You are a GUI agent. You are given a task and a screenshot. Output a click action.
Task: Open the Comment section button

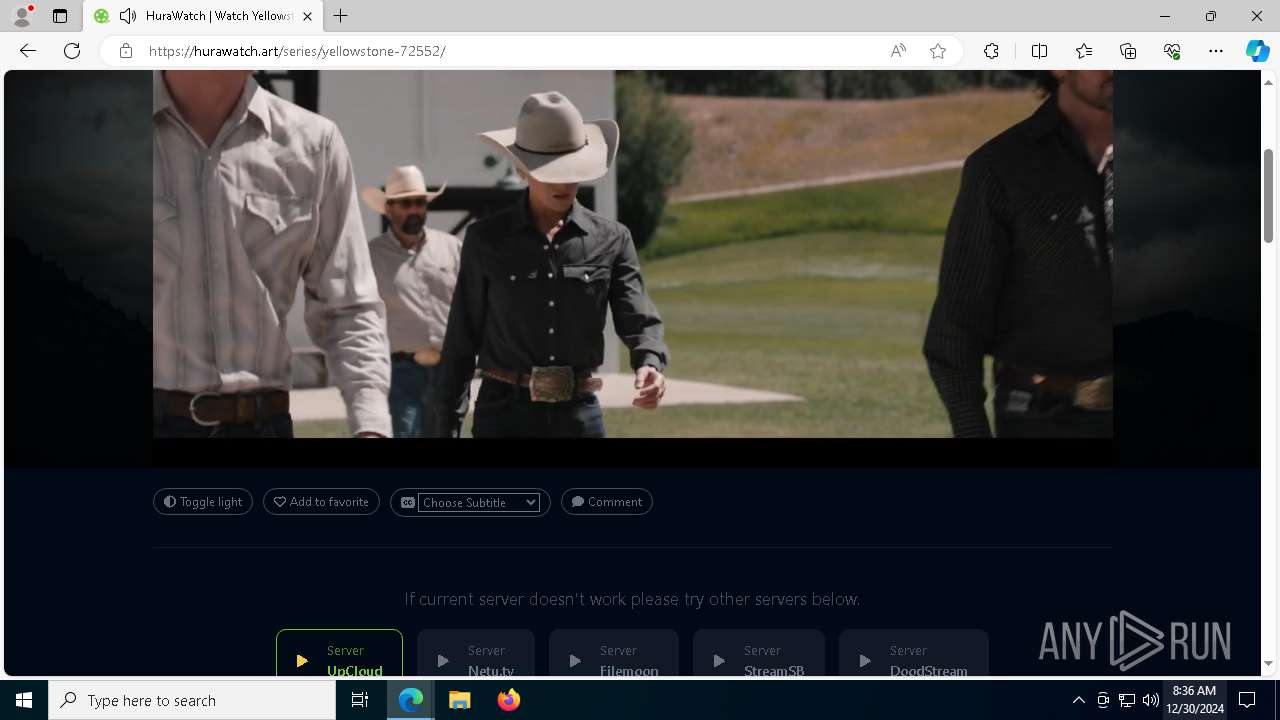[x=607, y=502]
